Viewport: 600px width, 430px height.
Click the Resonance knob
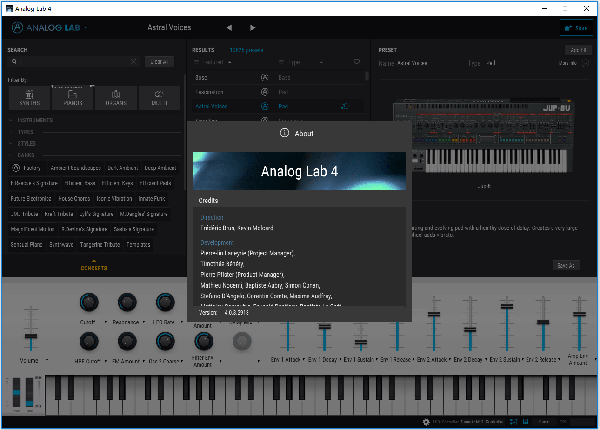(127, 302)
